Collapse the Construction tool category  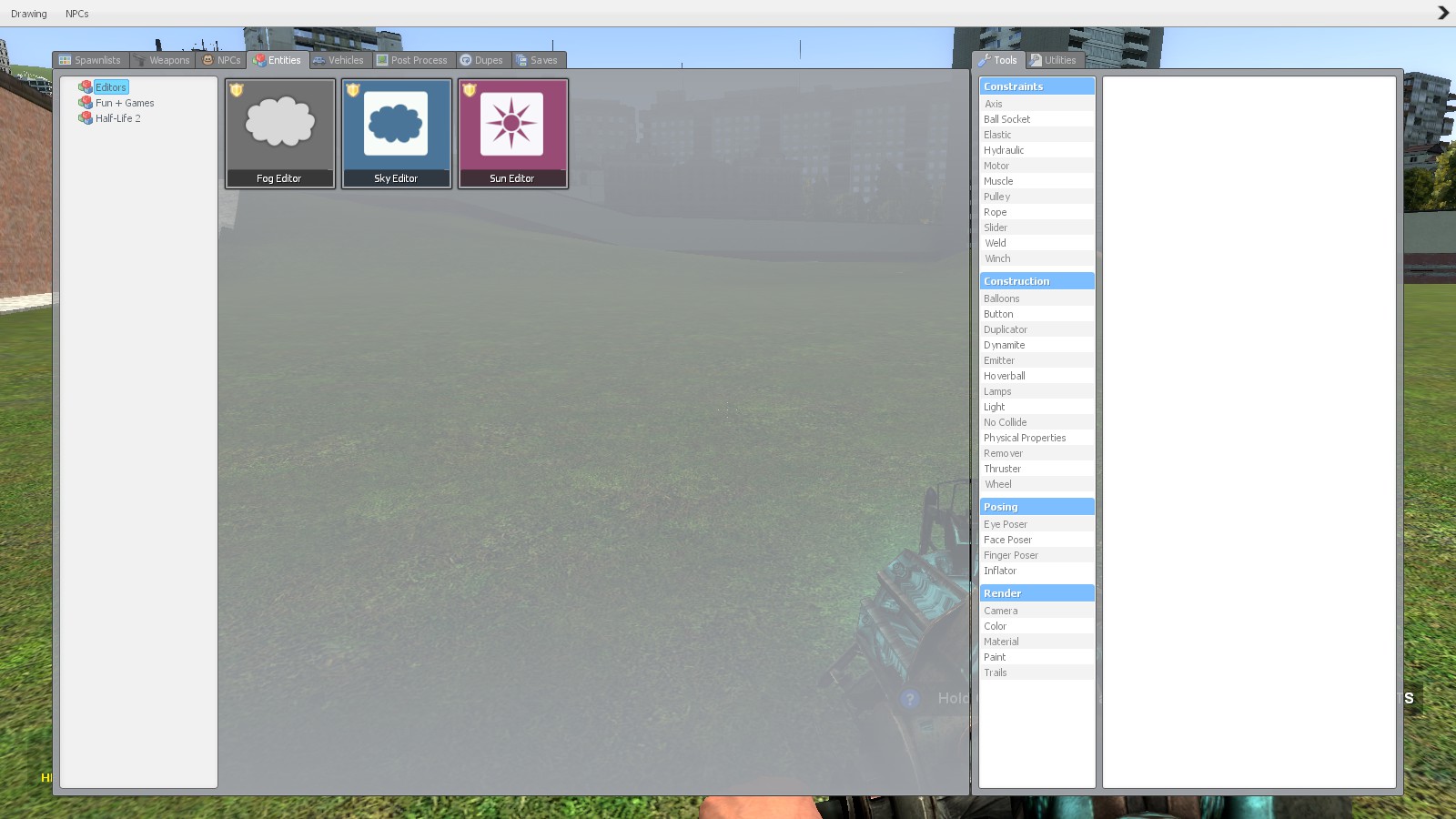point(1036,281)
